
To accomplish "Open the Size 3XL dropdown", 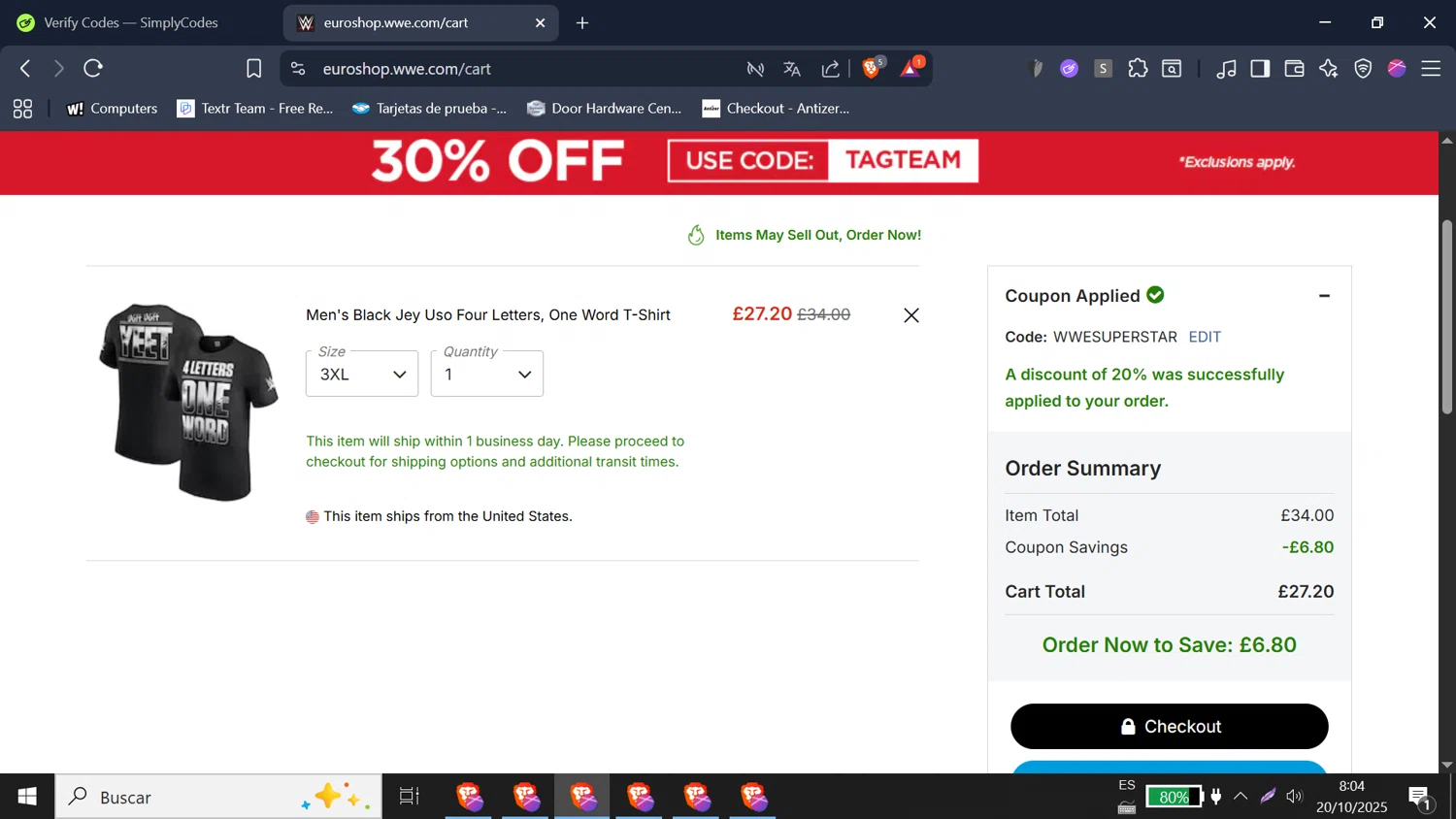I will coord(362,374).
